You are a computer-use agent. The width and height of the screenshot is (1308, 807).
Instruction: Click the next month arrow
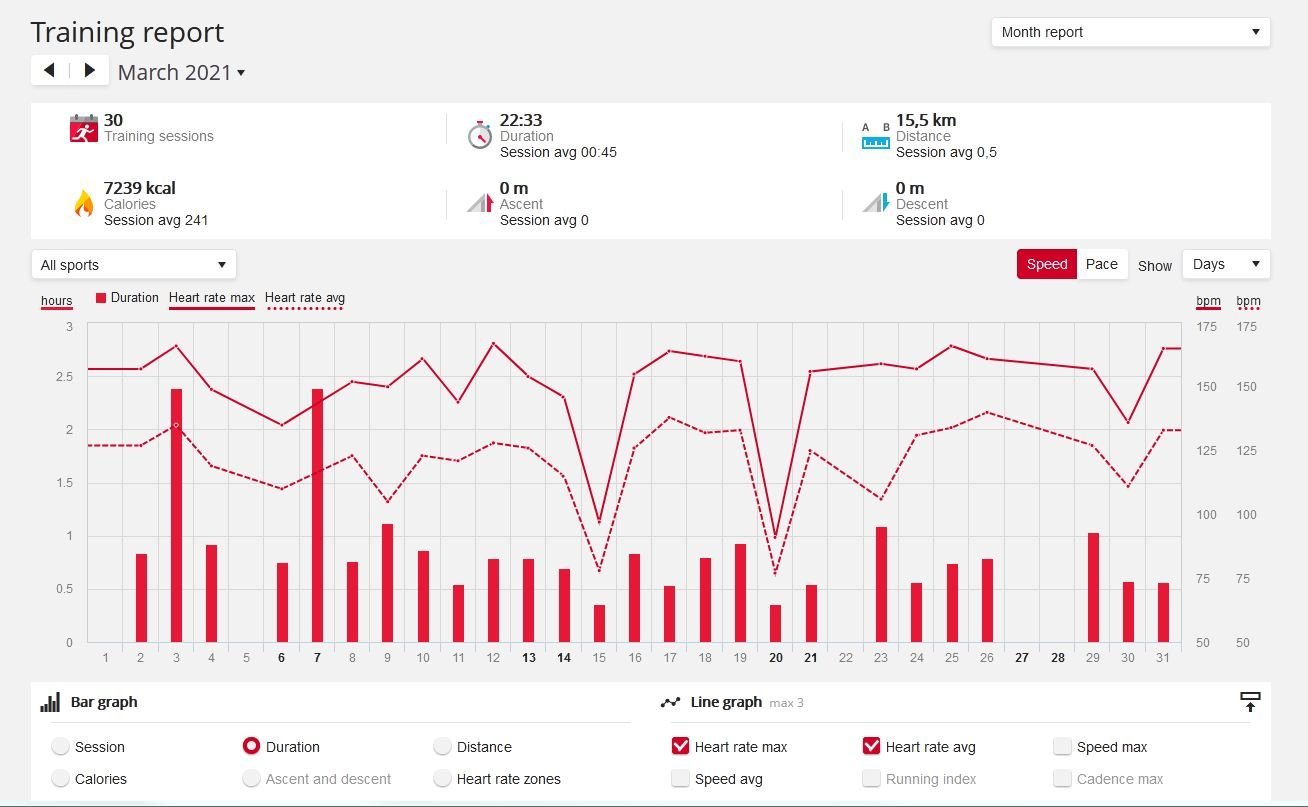90,70
